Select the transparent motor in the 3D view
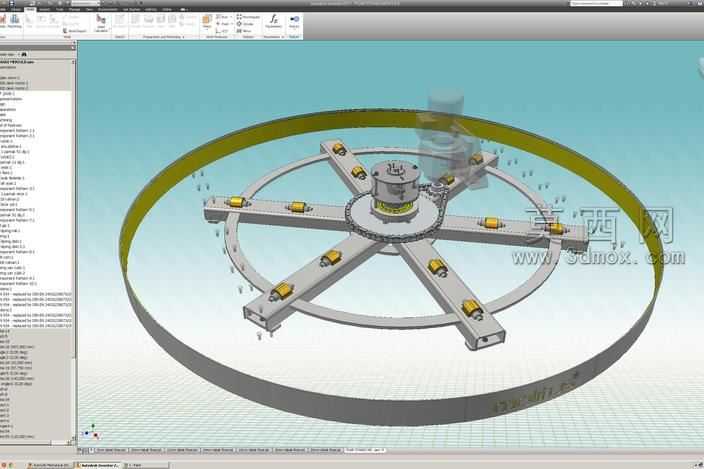Image resolution: width=704 pixels, height=469 pixels. click(x=446, y=135)
